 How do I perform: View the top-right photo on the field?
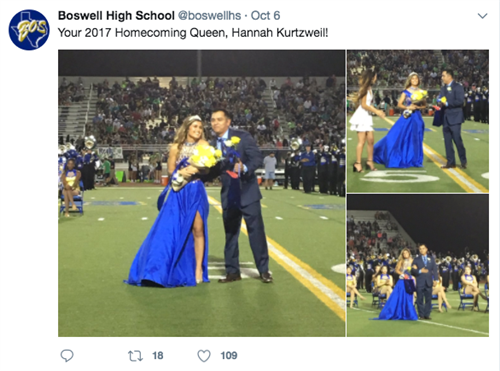pyautogui.click(x=418, y=121)
